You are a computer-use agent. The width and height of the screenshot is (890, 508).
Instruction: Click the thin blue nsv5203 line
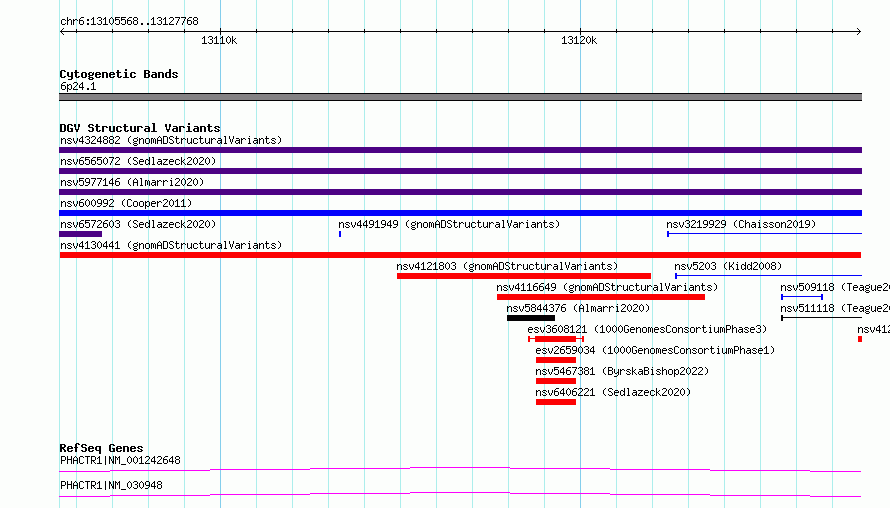769,276
